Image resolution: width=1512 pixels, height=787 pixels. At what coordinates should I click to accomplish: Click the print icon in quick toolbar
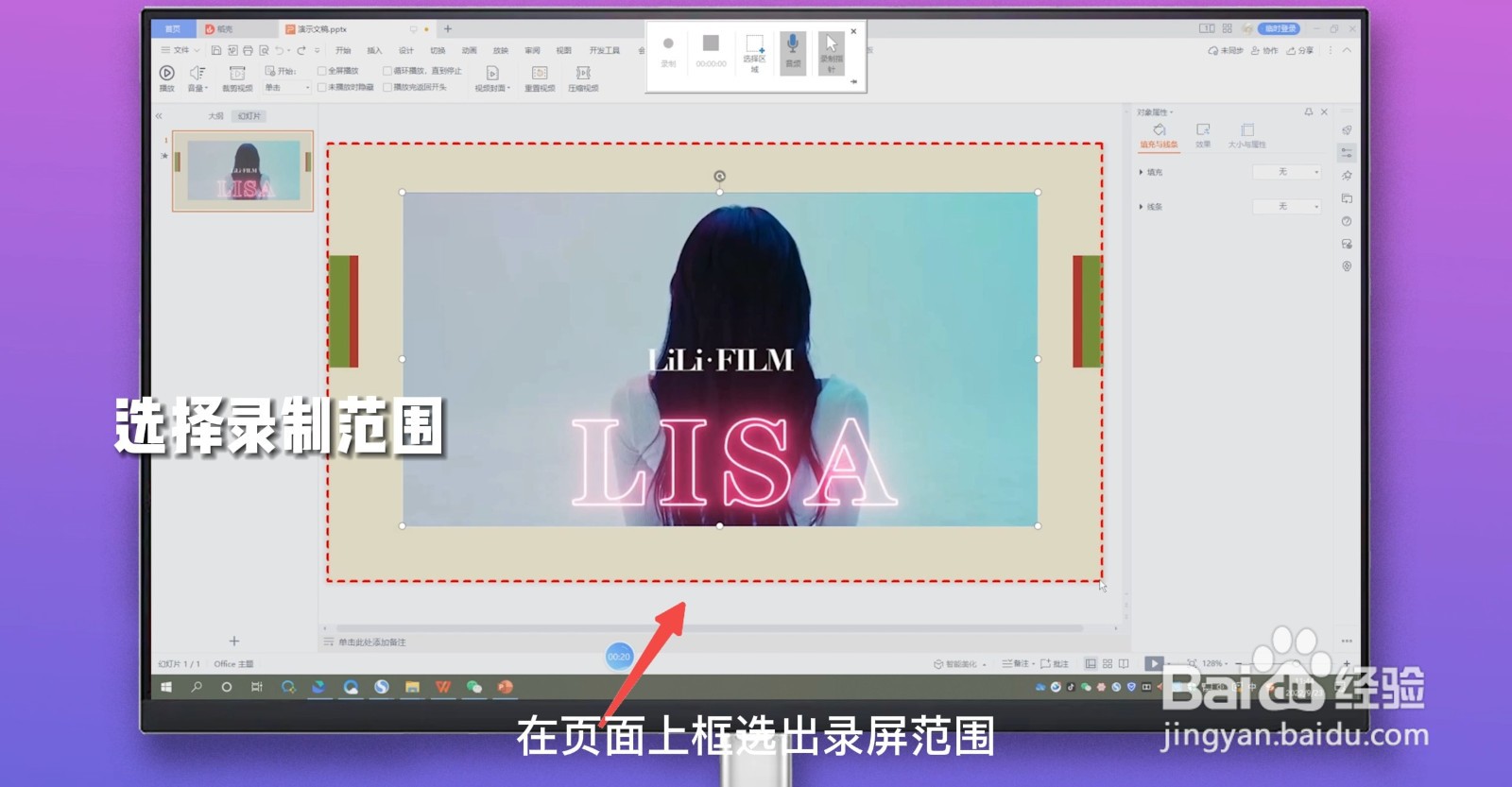[248, 50]
